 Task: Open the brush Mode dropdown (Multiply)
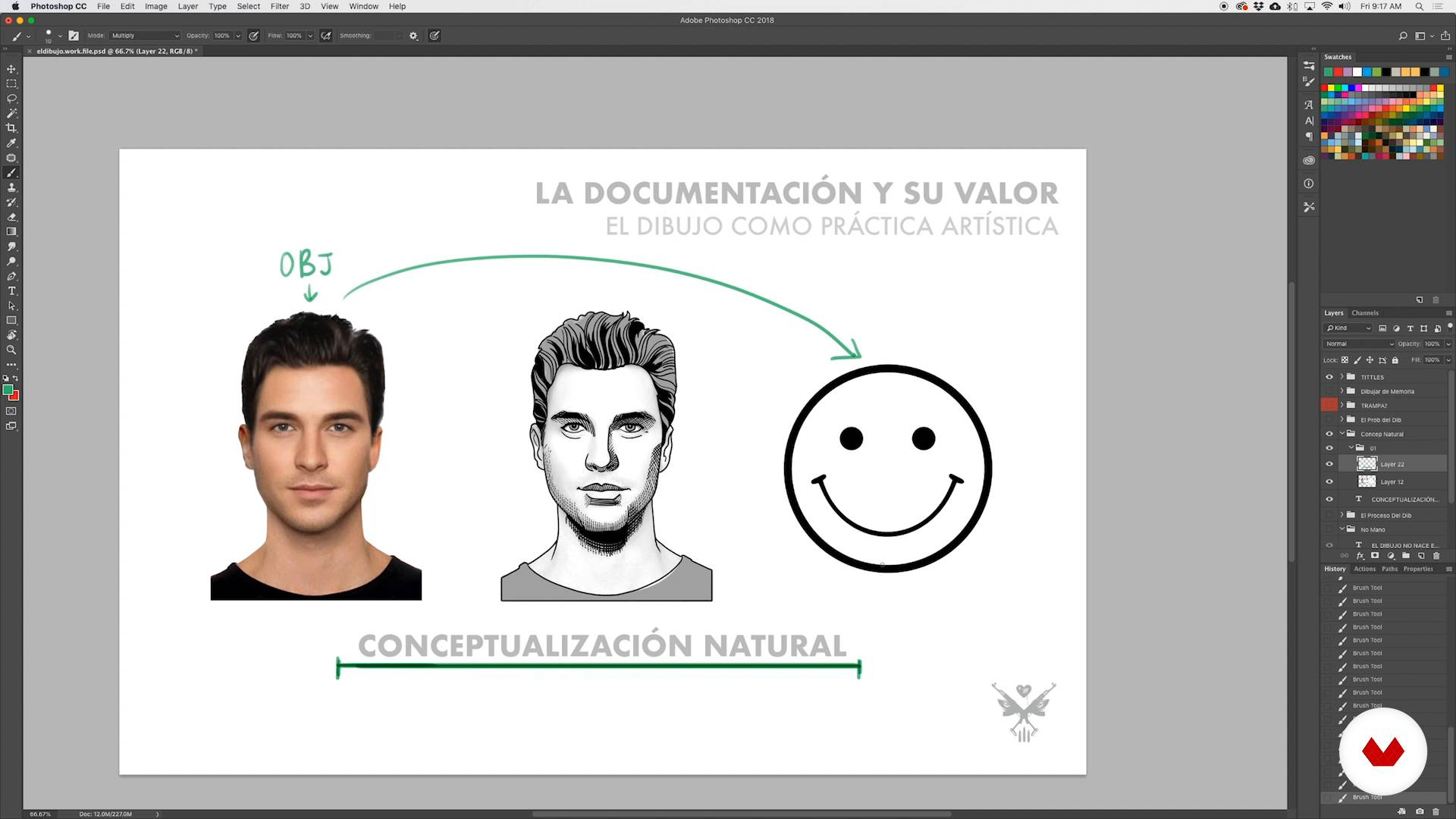point(145,36)
